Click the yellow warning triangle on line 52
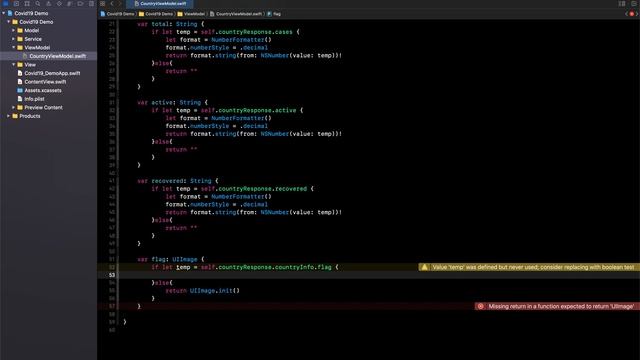Image resolution: width=640 pixels, height=360 pixels. click(424, 267)
